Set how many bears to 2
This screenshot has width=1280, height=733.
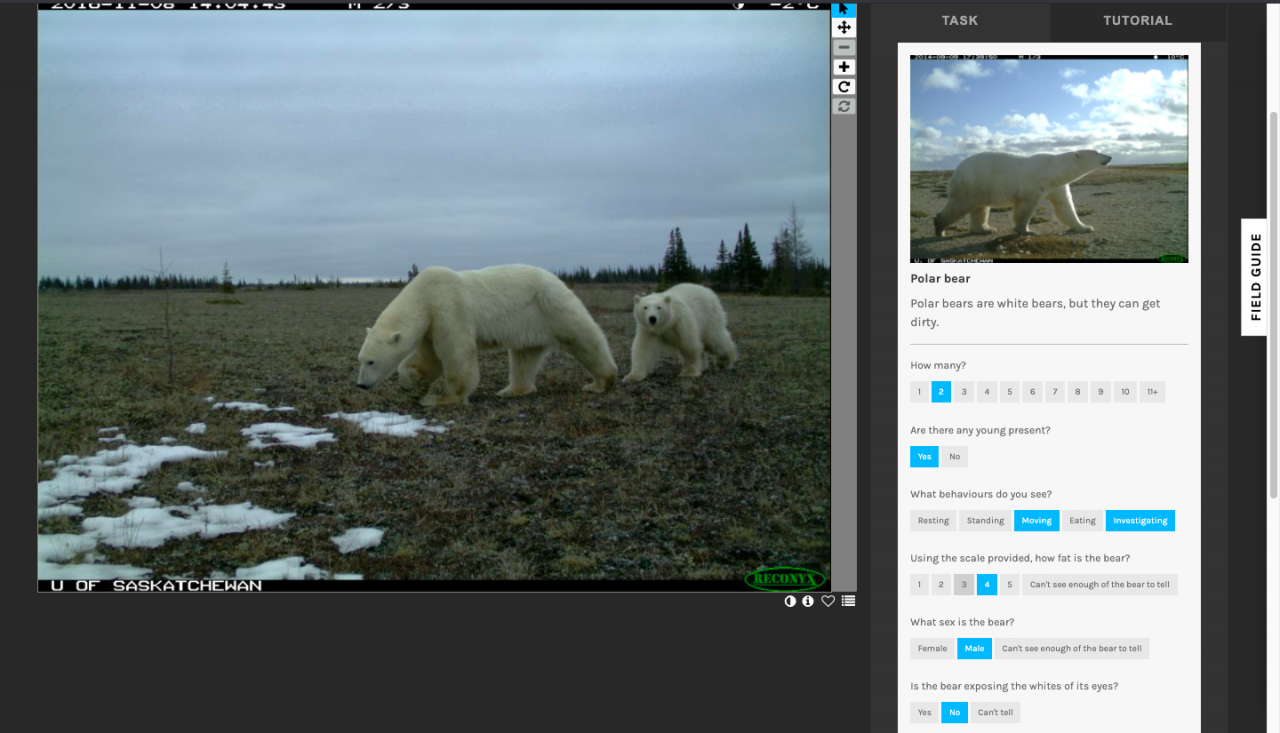coord(941,392)
